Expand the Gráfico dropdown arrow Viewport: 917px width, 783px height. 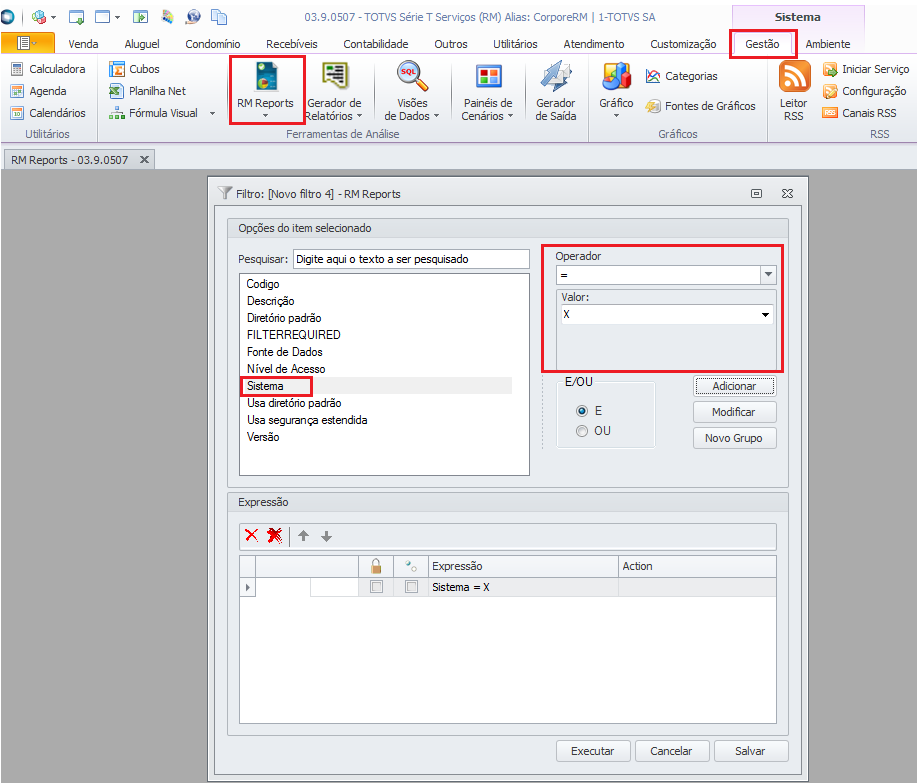click(x=616, y=116)
